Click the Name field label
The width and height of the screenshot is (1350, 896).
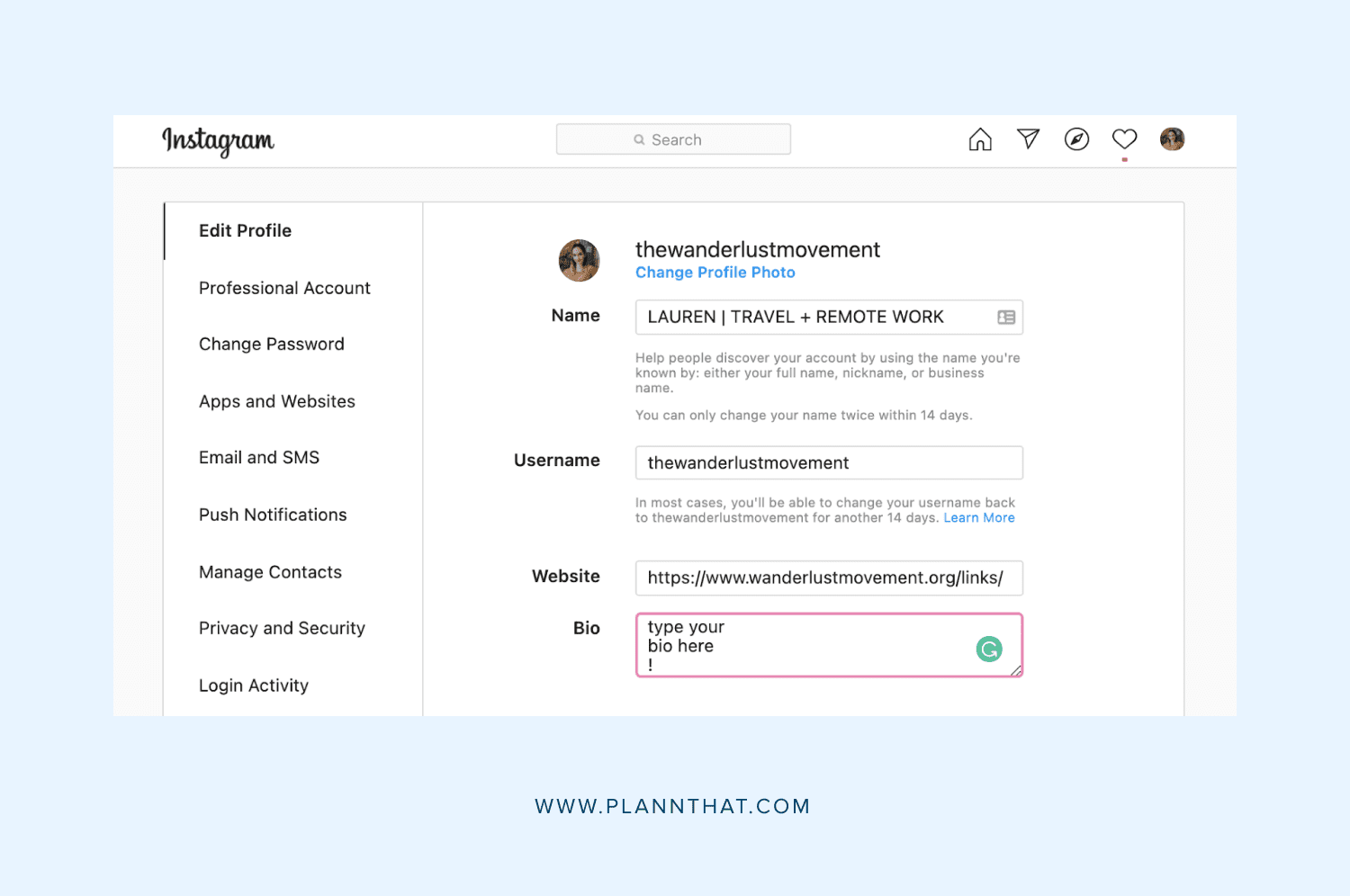(x=576, y=316)
